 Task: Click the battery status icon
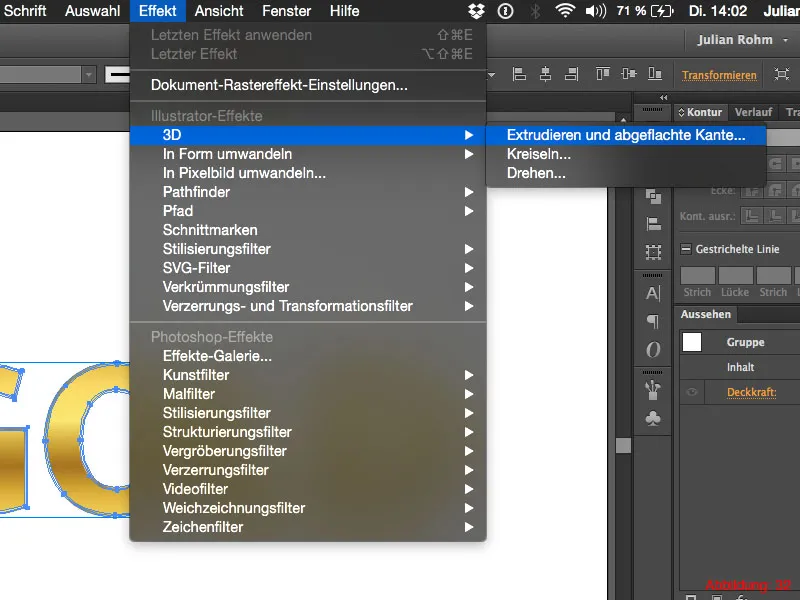pyautogui.click(x=662, y=11)
